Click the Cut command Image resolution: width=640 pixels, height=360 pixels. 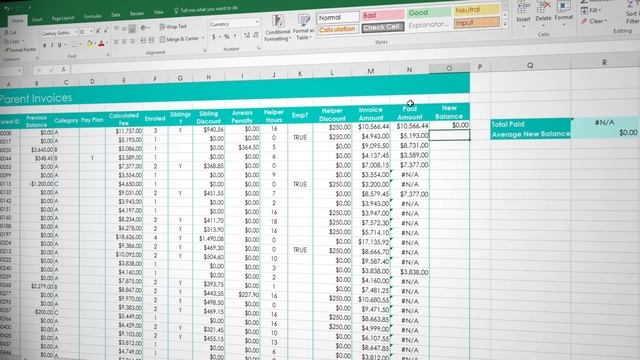point(11,32)
